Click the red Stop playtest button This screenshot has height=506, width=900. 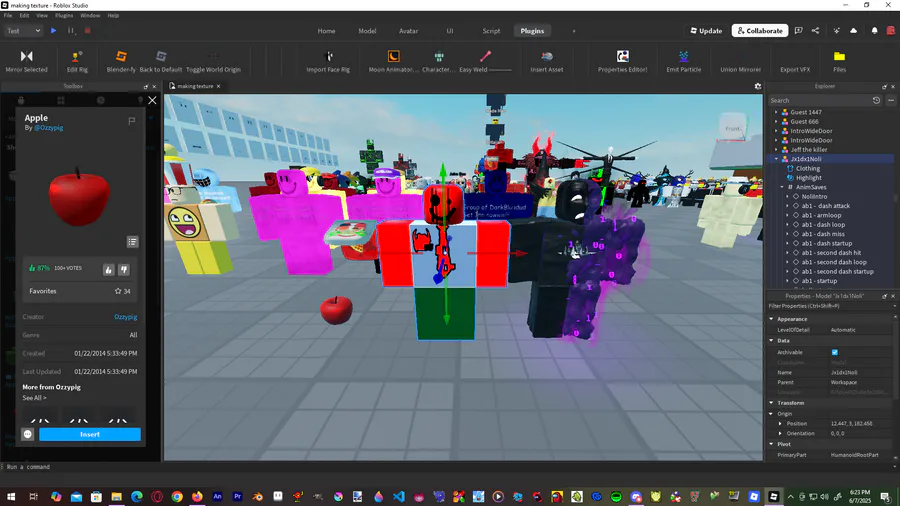coord(87,31)
